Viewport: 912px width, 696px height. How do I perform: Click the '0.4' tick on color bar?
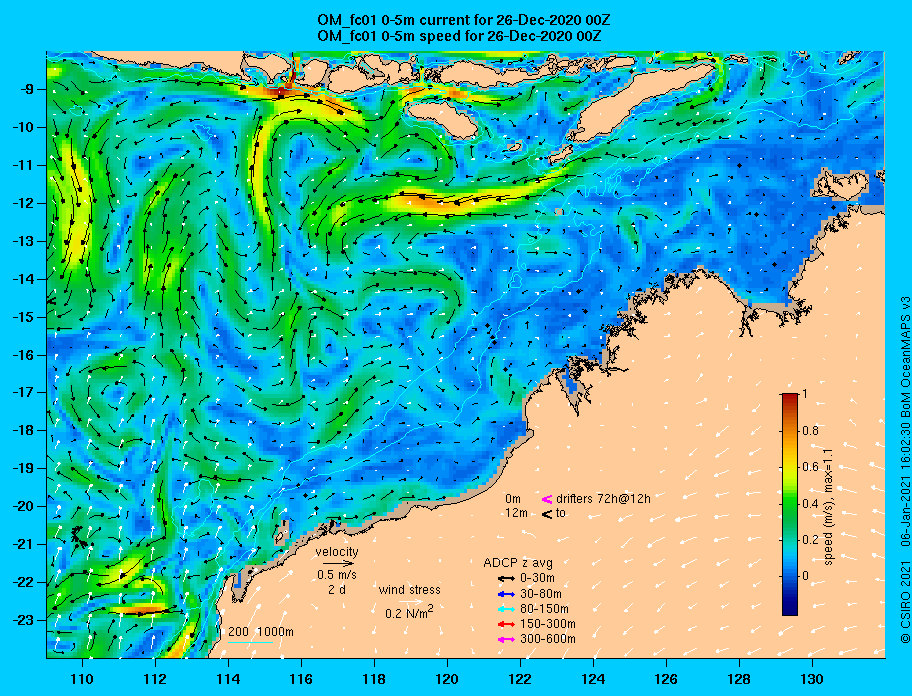tap(810, 504)
